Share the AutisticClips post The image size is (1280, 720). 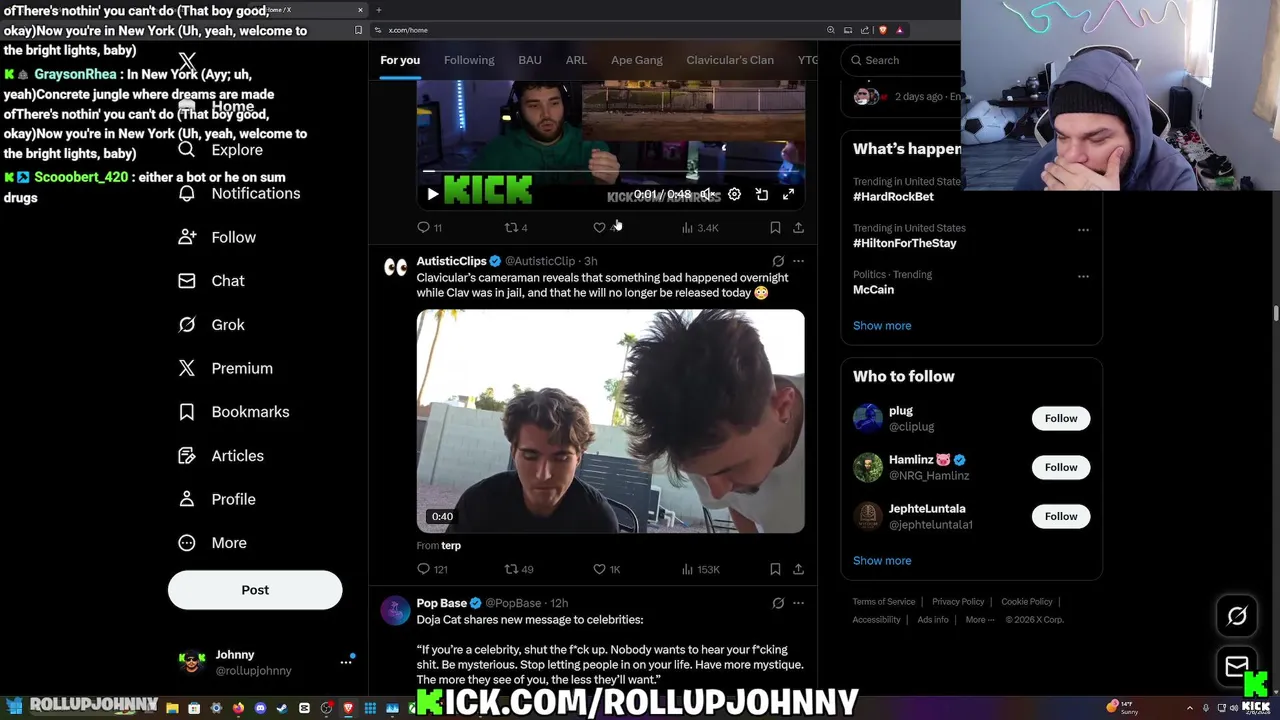pyautogui.click(x=798, y=569)
